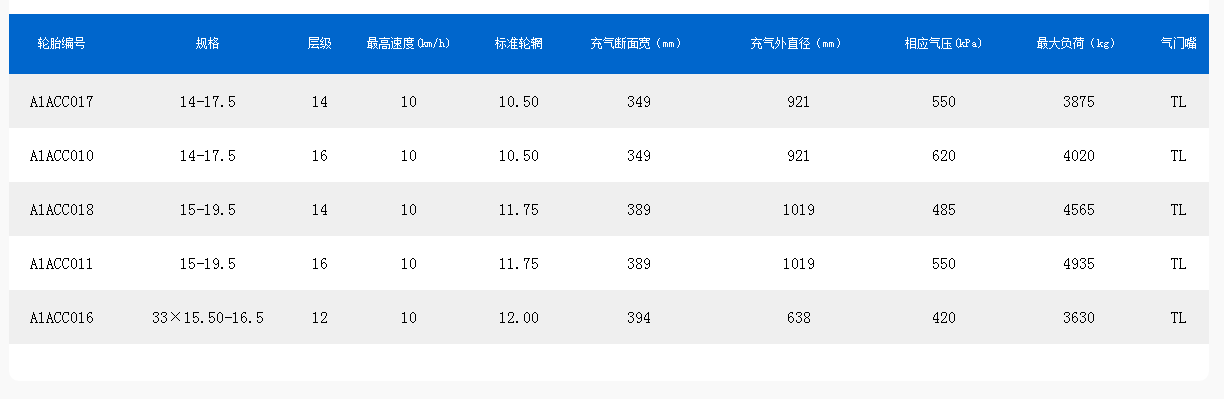This screenshot has width=1224, height=399.
Task: Click the 充气断面宽 (mm) header
Action: [x=637, y=44]
